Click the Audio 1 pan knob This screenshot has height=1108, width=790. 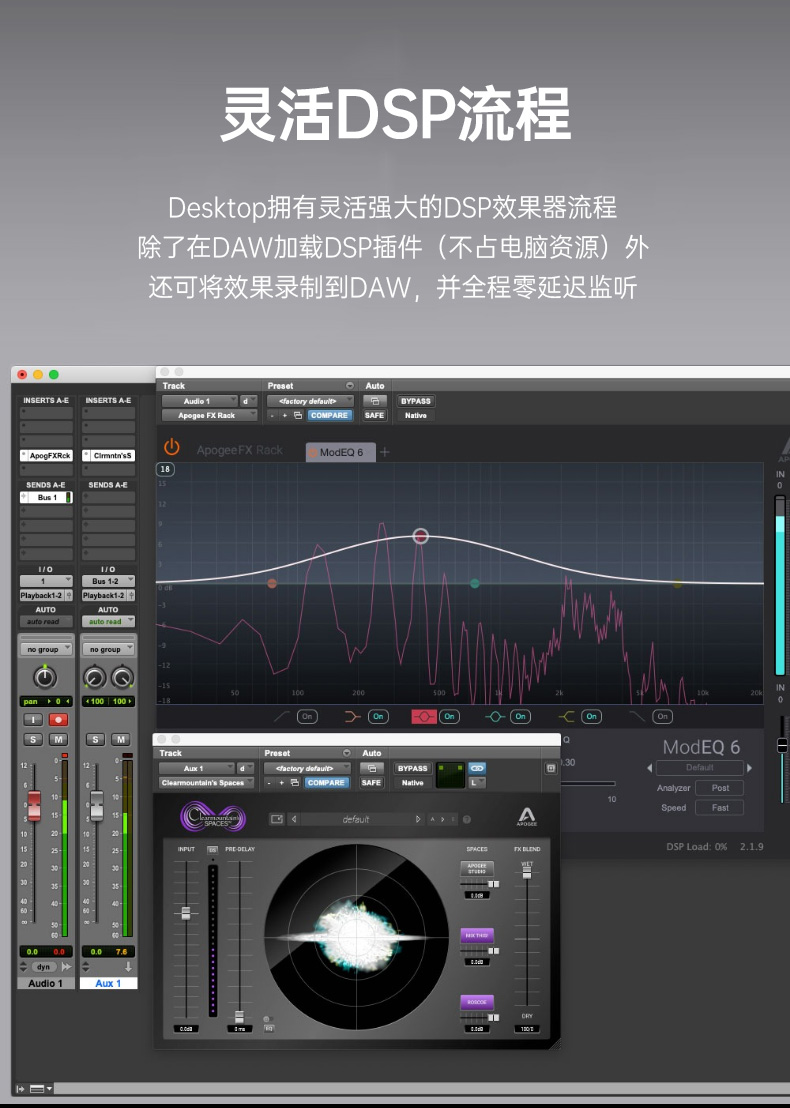pos(45,678)
